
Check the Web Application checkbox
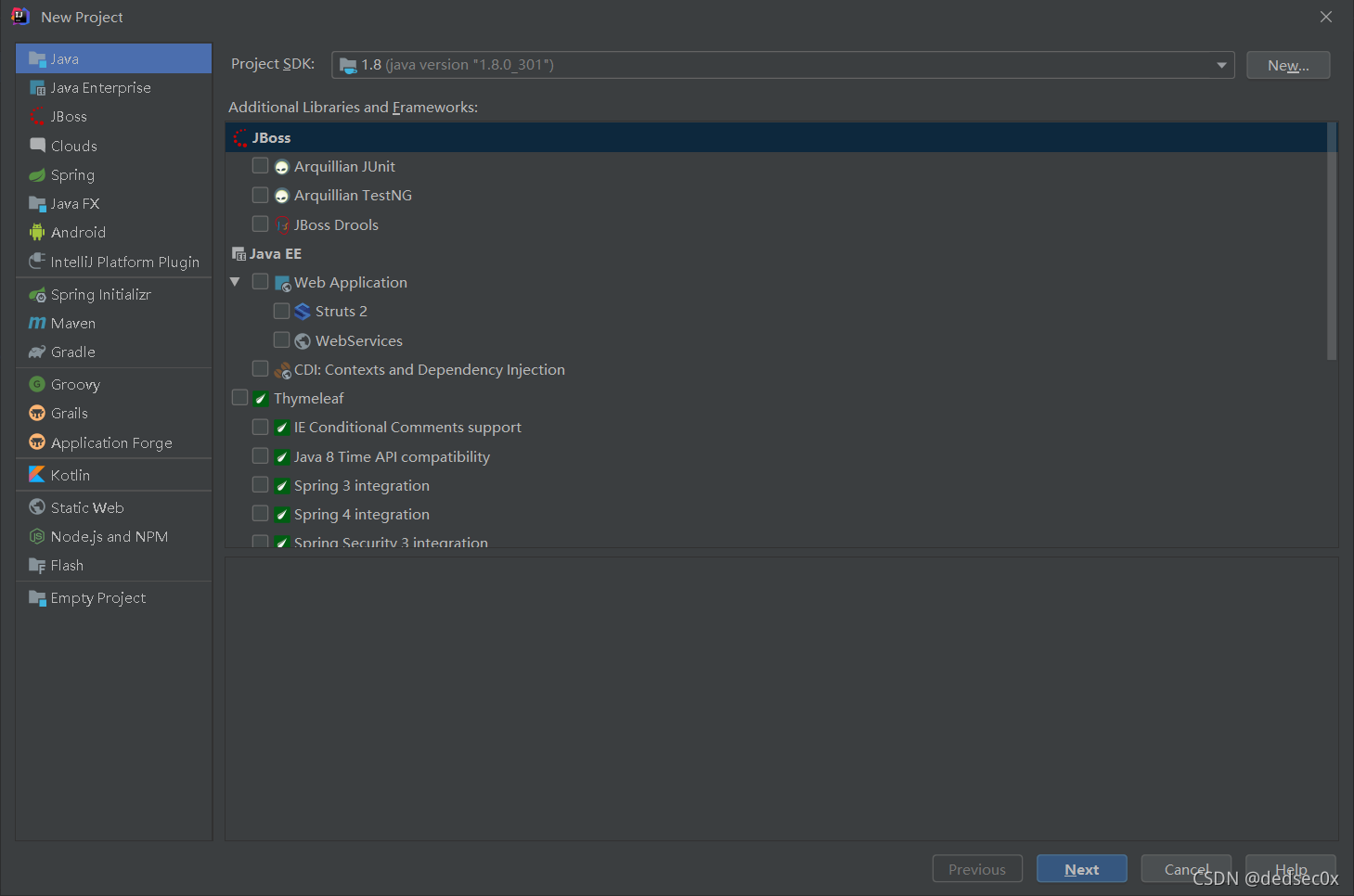[261, 281]
